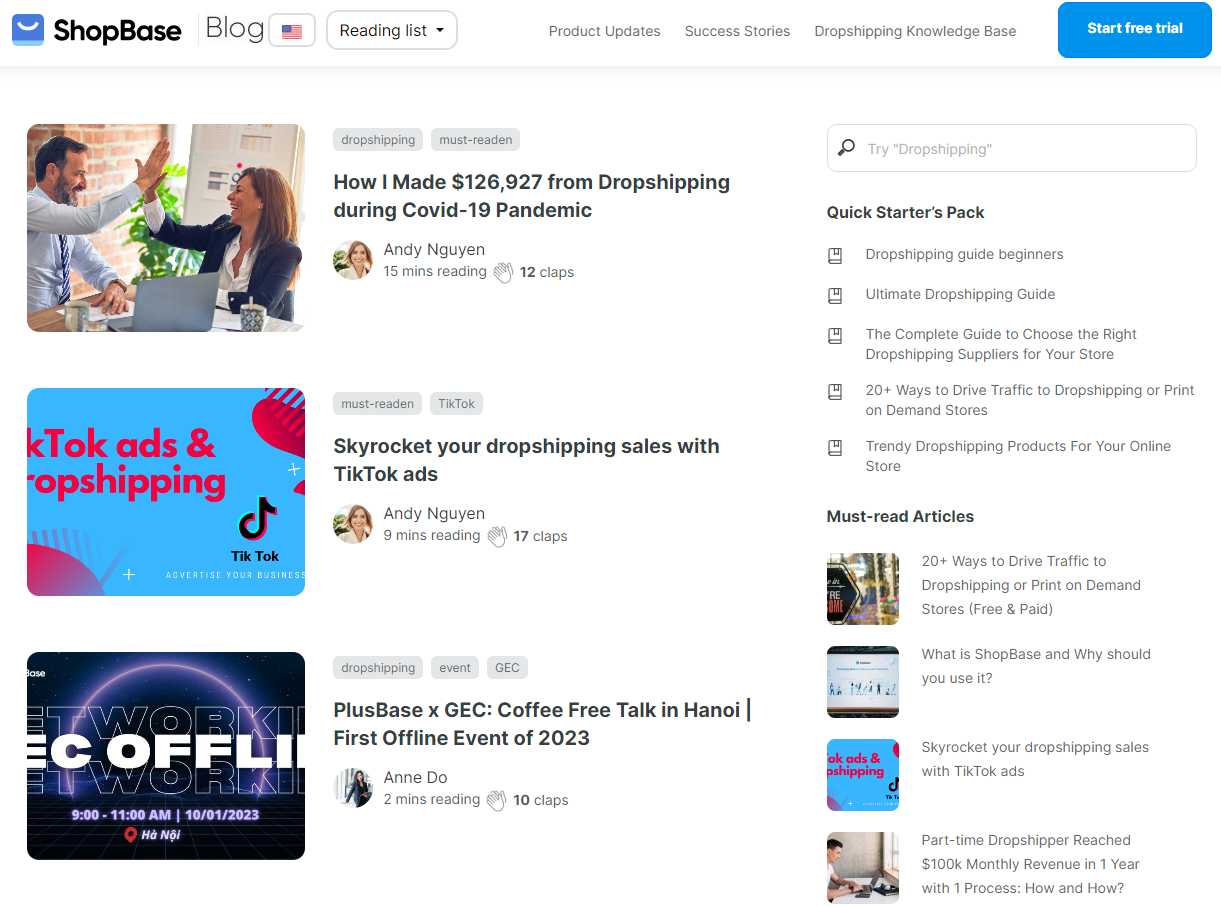Click '17 claps' count on TikTok article

click(x=541, y=536)
